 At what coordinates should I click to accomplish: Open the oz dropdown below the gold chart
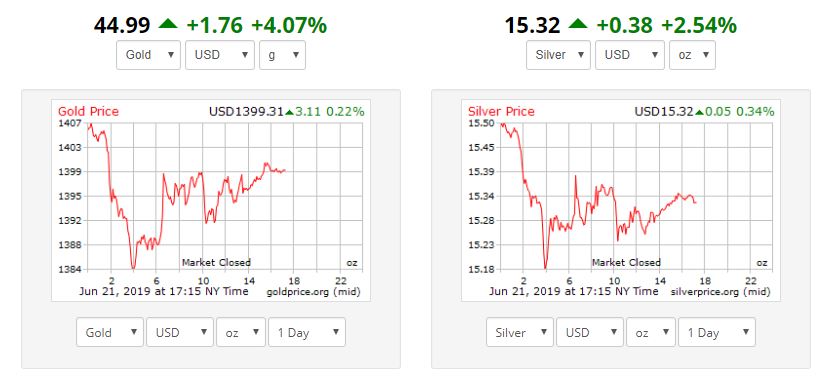coord(241,332)
